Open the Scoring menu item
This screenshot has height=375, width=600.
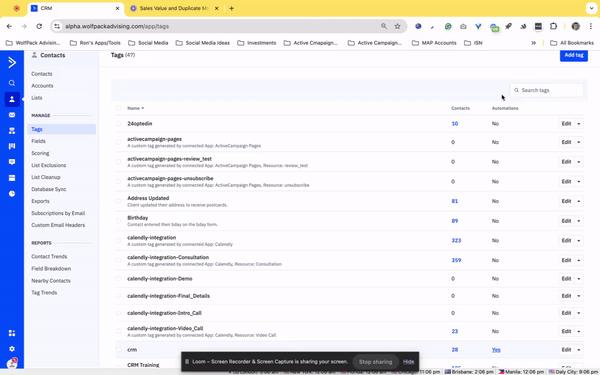pyautogui.click(x=40, y=153)
